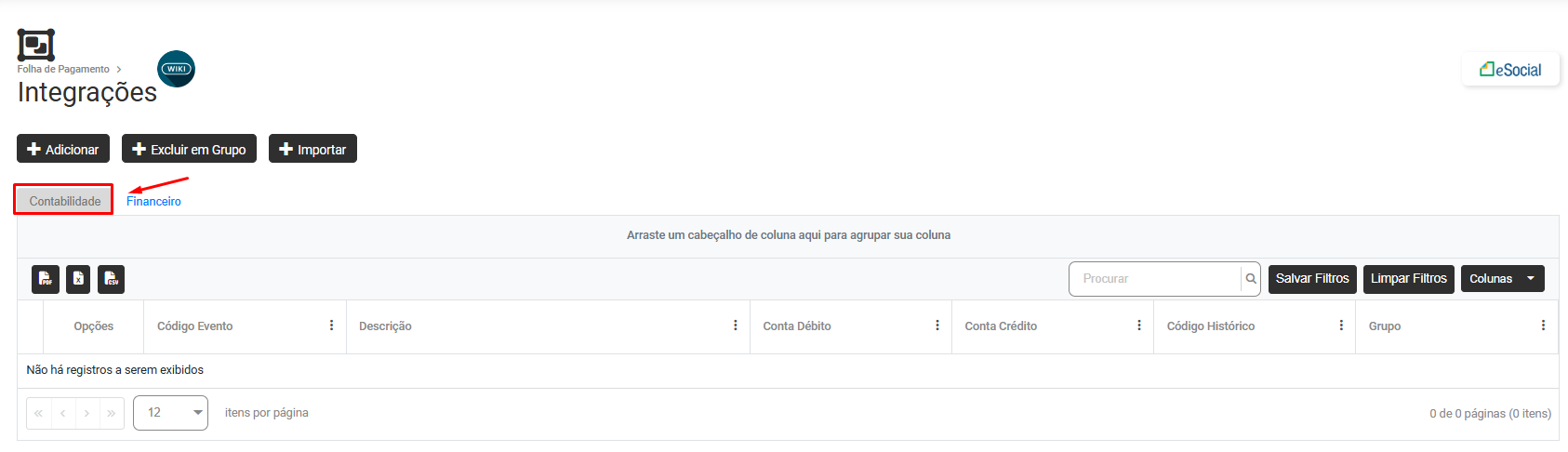Click the magnifier search icon
1568x452 pixels.
pos(1251,279)
